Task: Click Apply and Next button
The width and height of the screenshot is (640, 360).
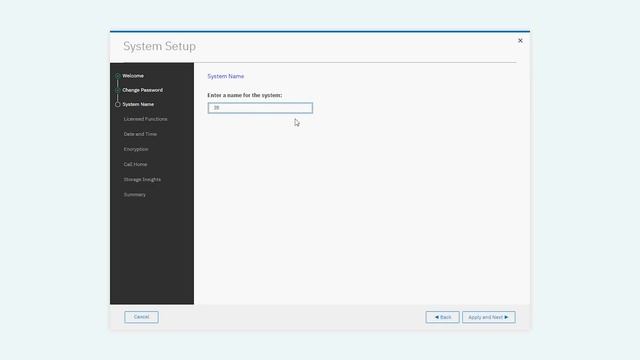Action: [x=489, y=317]
